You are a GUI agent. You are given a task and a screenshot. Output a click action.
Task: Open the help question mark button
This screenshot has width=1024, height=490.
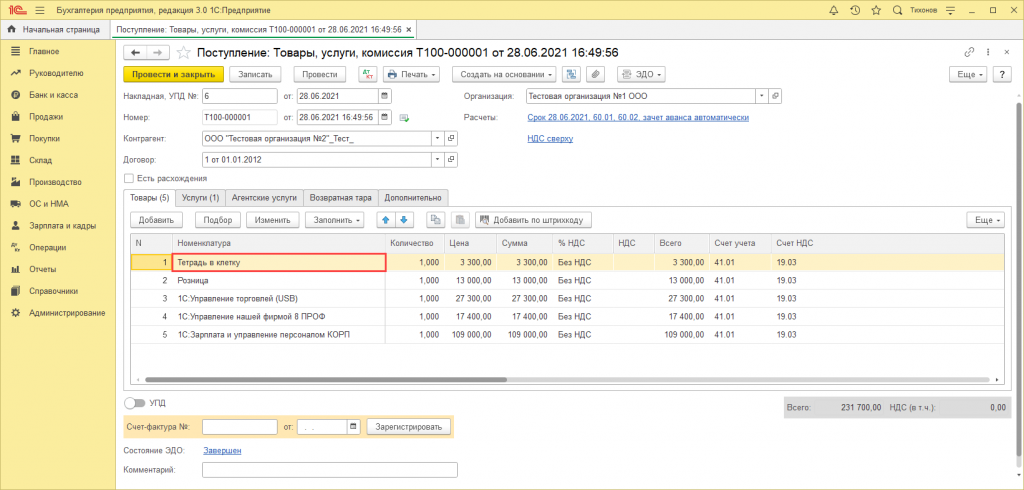(x=1002, y=74)
